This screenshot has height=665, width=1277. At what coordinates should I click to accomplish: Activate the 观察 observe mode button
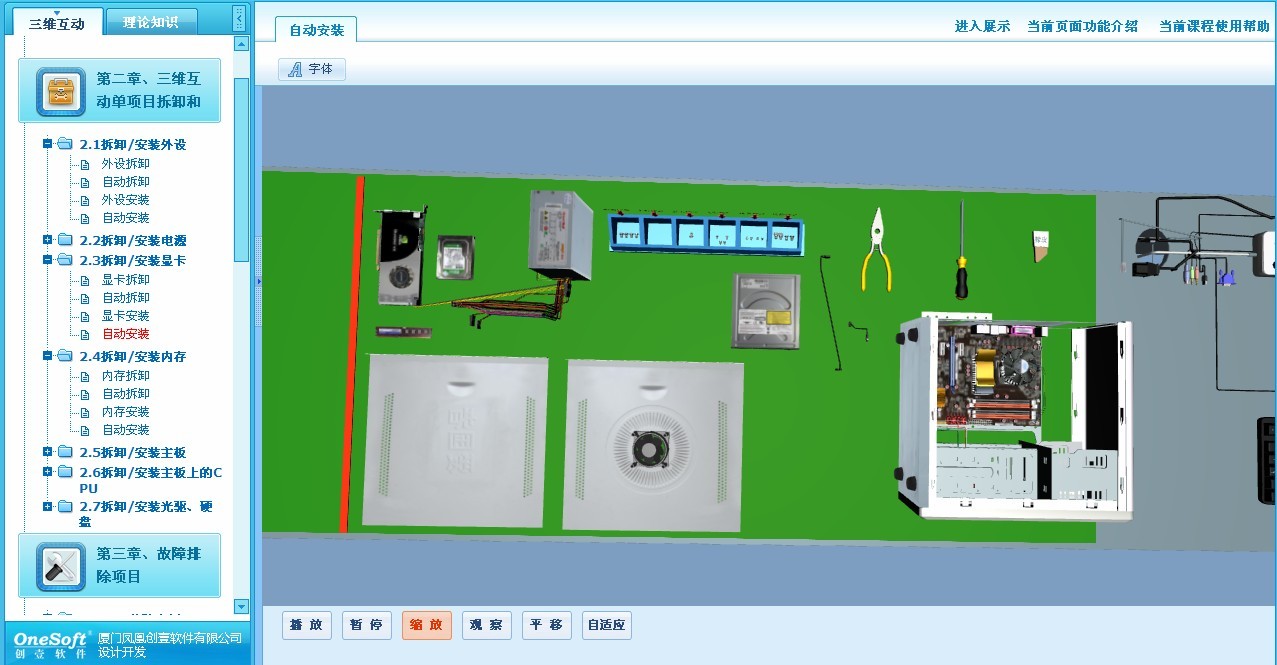[487, 625]
